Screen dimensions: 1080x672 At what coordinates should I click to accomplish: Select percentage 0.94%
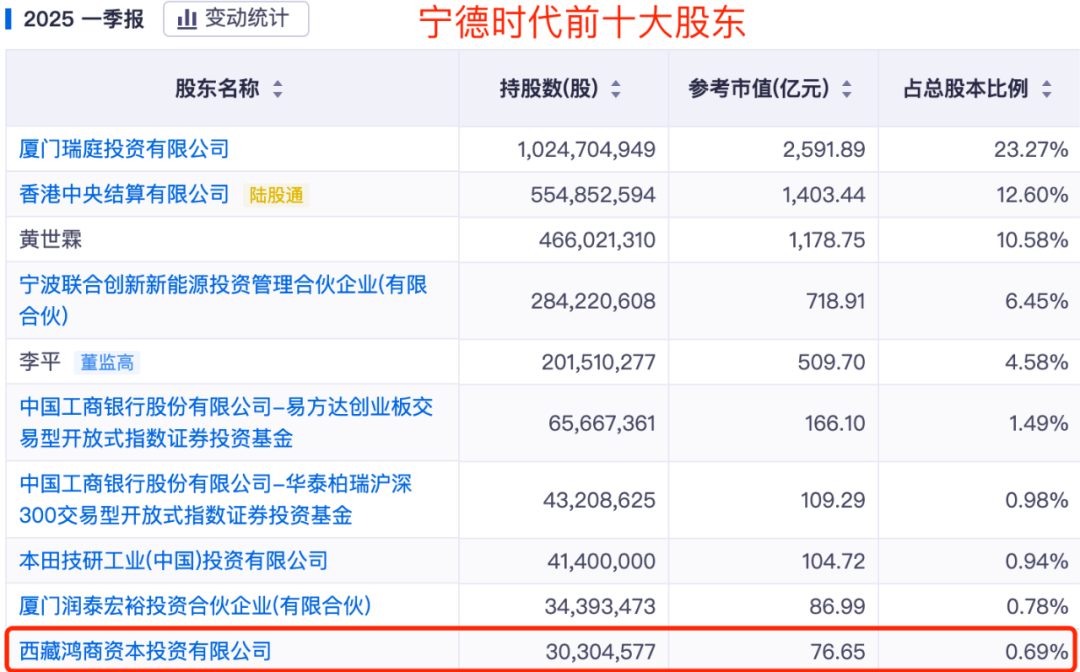[x=1037, y=561]
